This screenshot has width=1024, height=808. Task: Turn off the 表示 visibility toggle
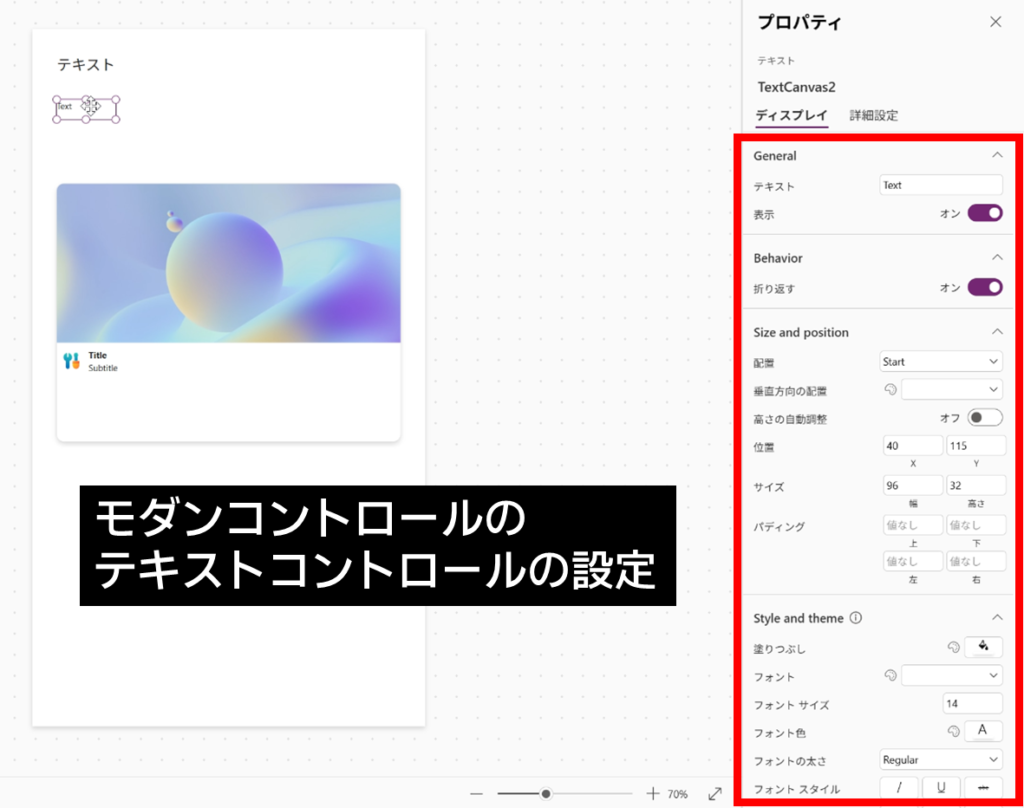[x=984, y=213]
